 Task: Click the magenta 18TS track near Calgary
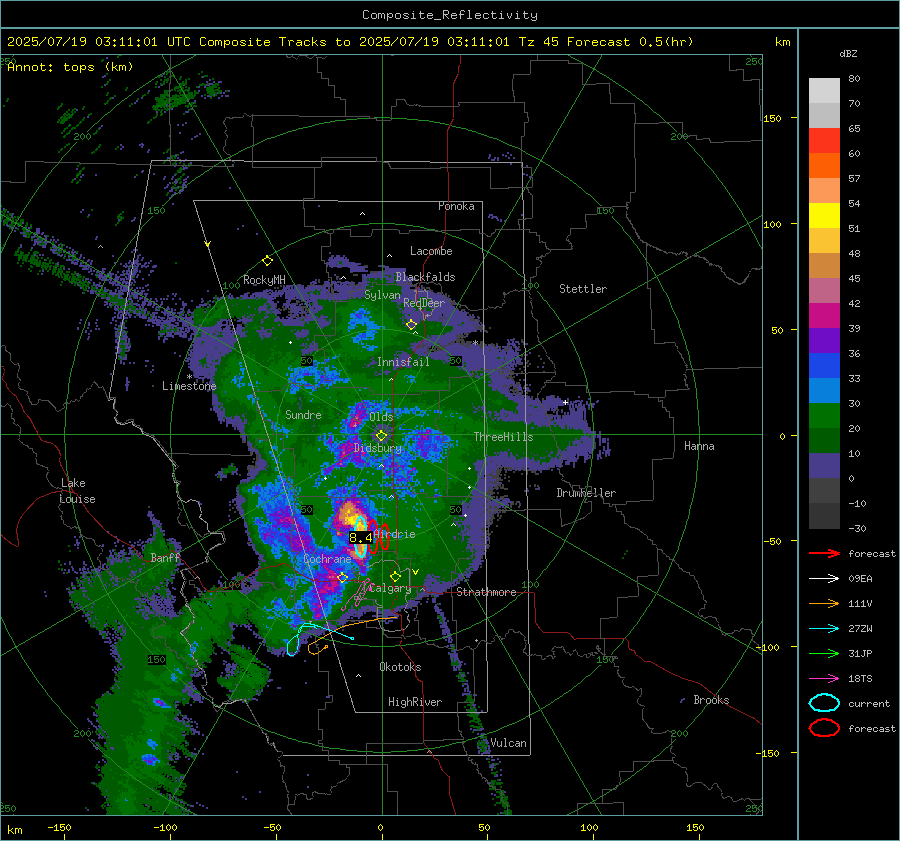click(x=357, y=594)
